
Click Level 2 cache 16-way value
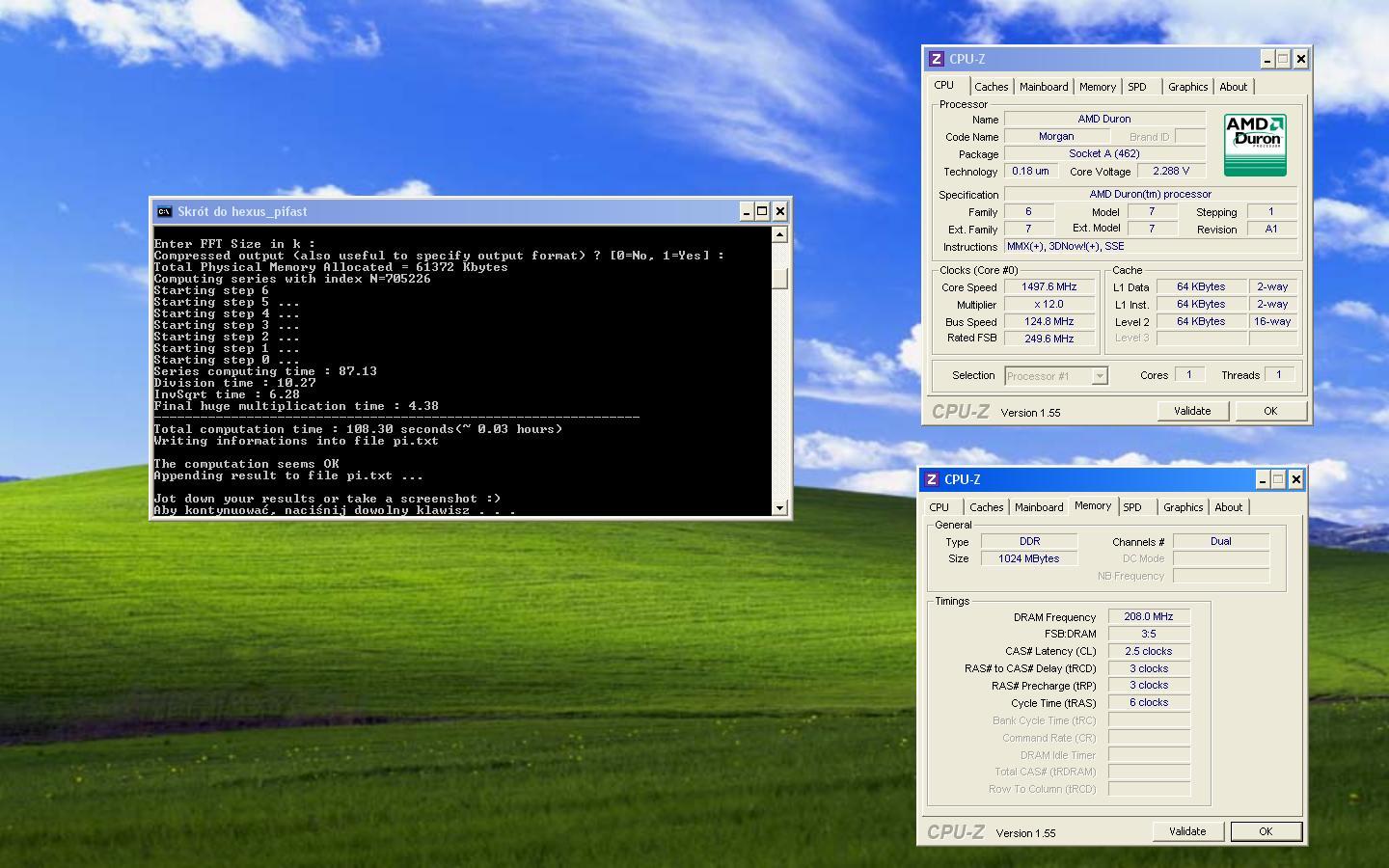pyautogui.click(x=1272, y=321)
